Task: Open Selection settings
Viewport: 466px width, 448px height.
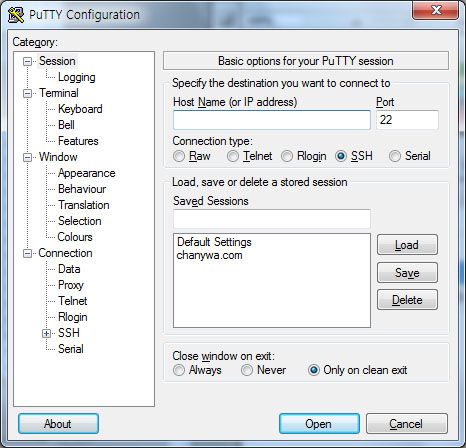Action: 80,221
